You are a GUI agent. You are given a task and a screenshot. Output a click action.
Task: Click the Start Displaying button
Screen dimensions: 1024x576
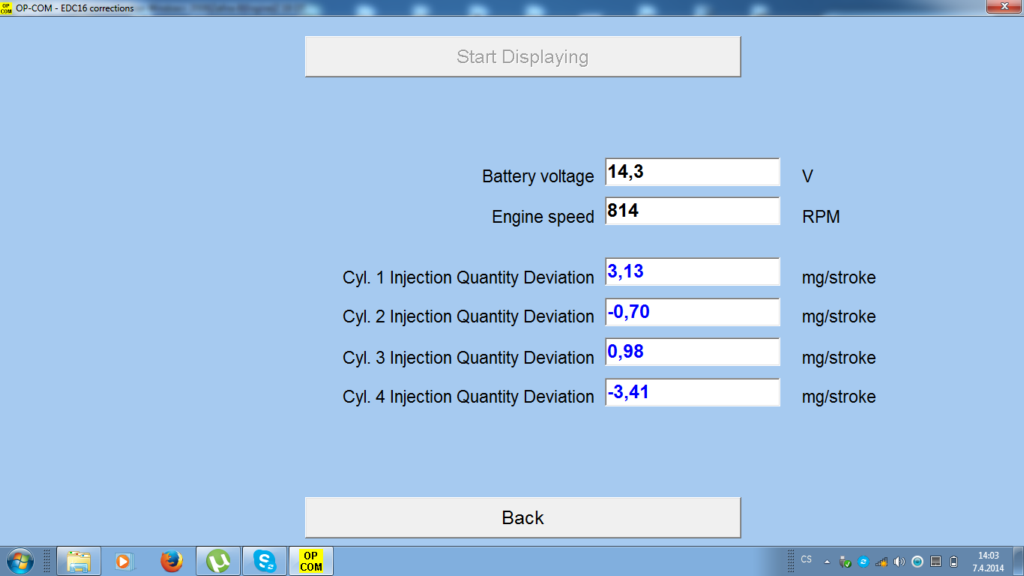[x=522, y=57]
